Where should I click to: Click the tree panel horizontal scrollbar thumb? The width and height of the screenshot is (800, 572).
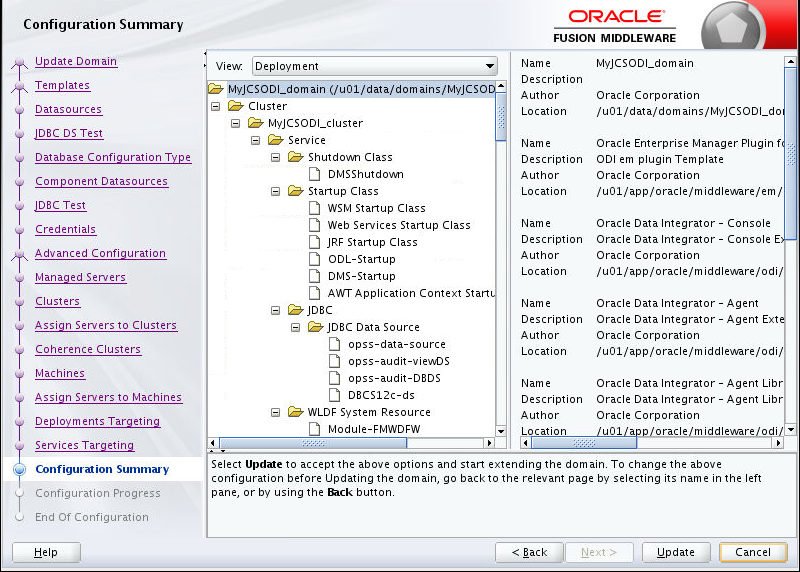313,443
